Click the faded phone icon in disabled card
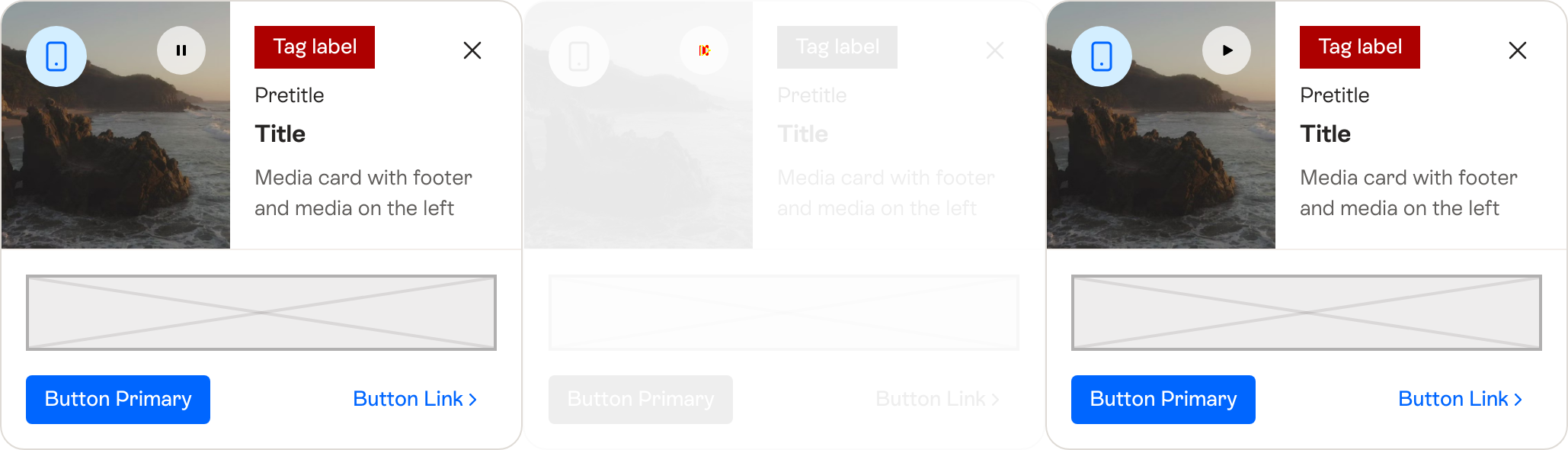Viewport: 1568px width, 450px height. tap(579, 56)
